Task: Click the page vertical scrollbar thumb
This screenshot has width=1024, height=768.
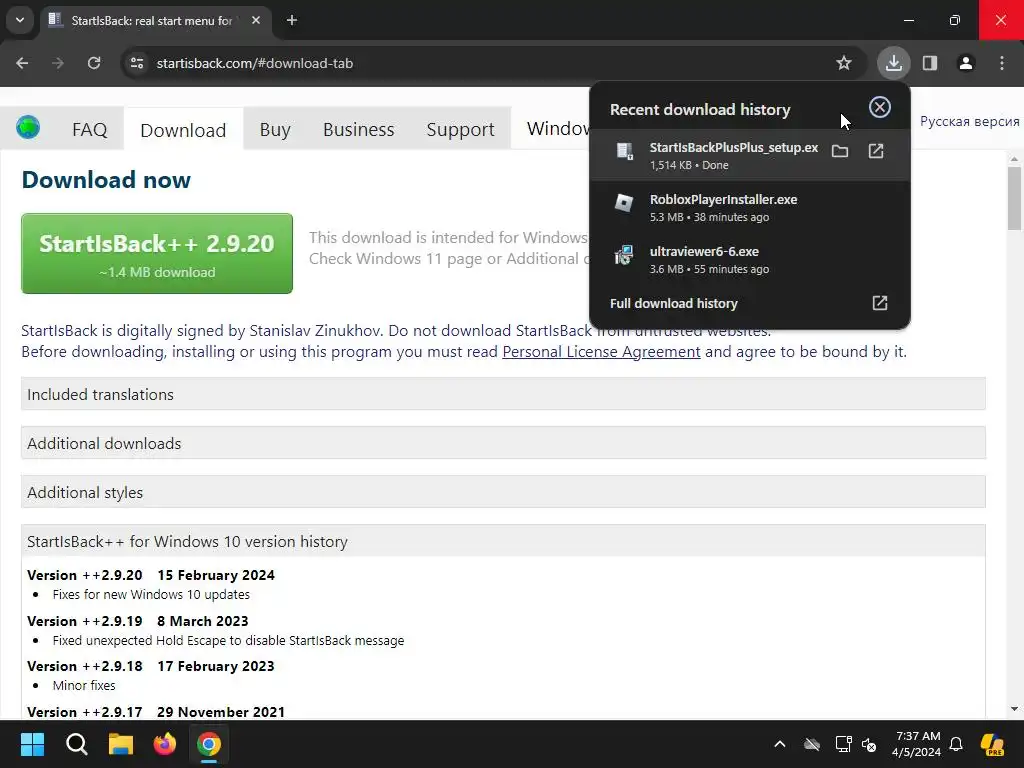Action: coord(1014,198)
